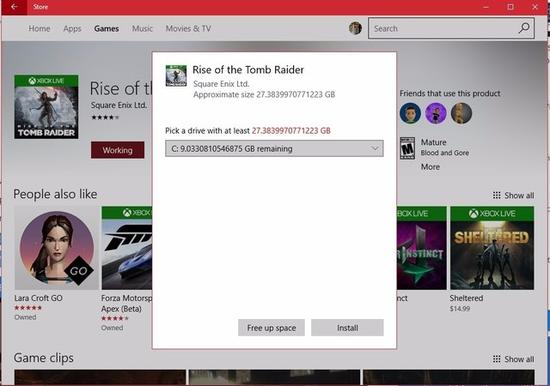Click the star rating under Square Enix

click(105, 118)
